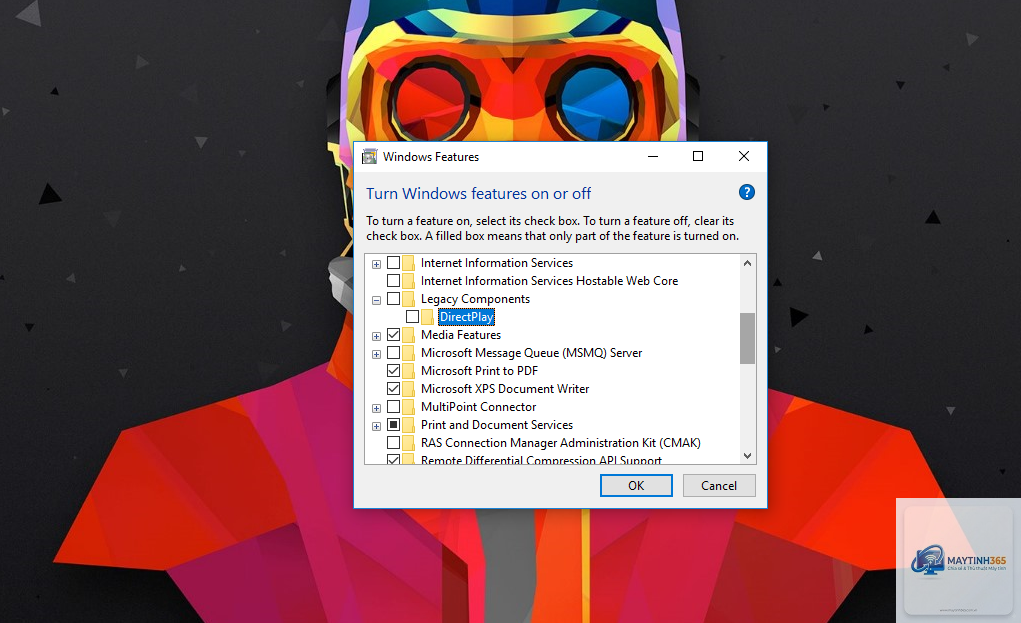Select the DirectPlay label
The width and height of the screenshot is (1021, 623).
(x=466, y=317)
